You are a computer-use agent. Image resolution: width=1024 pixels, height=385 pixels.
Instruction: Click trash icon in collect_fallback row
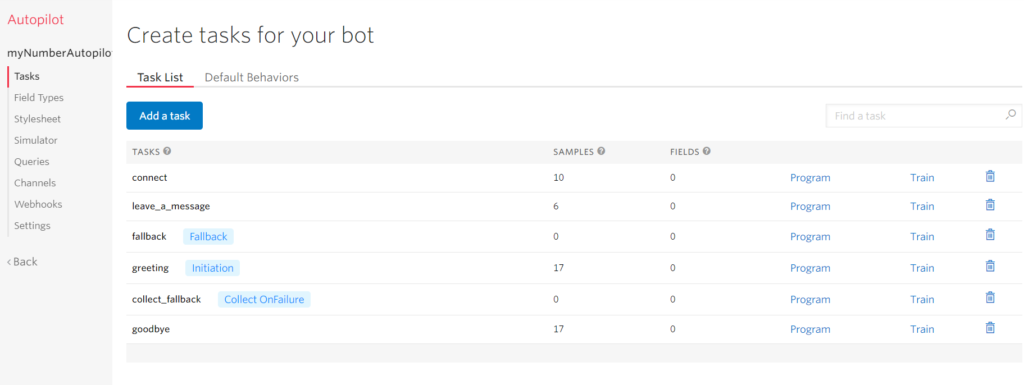(989, 298)
